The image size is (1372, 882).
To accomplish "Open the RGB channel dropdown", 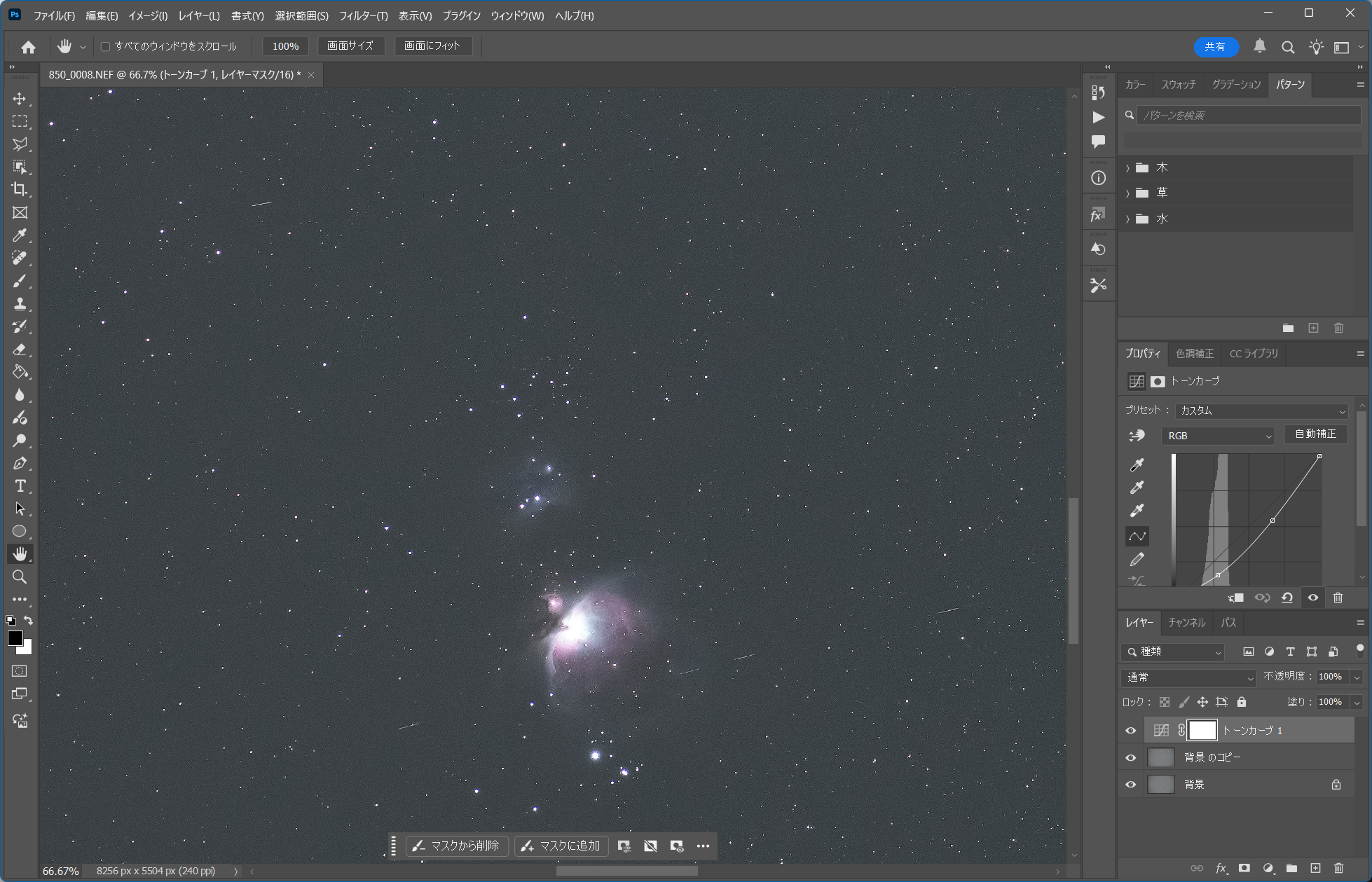I will (x=1218, y=436).
